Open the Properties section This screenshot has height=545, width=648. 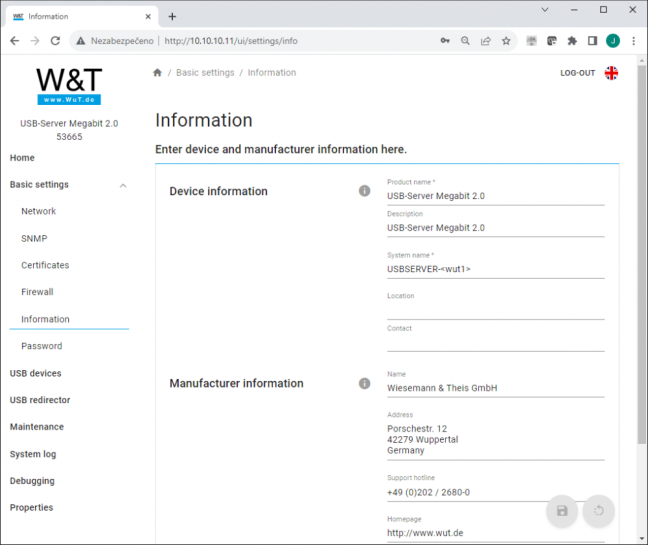point(31,508)
